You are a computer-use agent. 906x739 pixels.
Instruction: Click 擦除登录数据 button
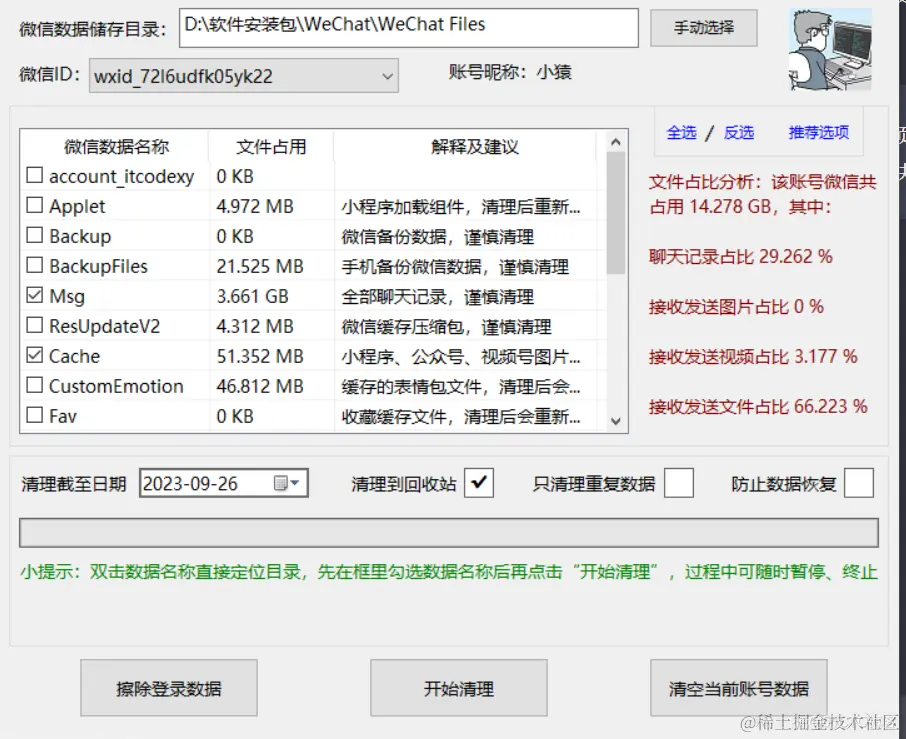169,688
